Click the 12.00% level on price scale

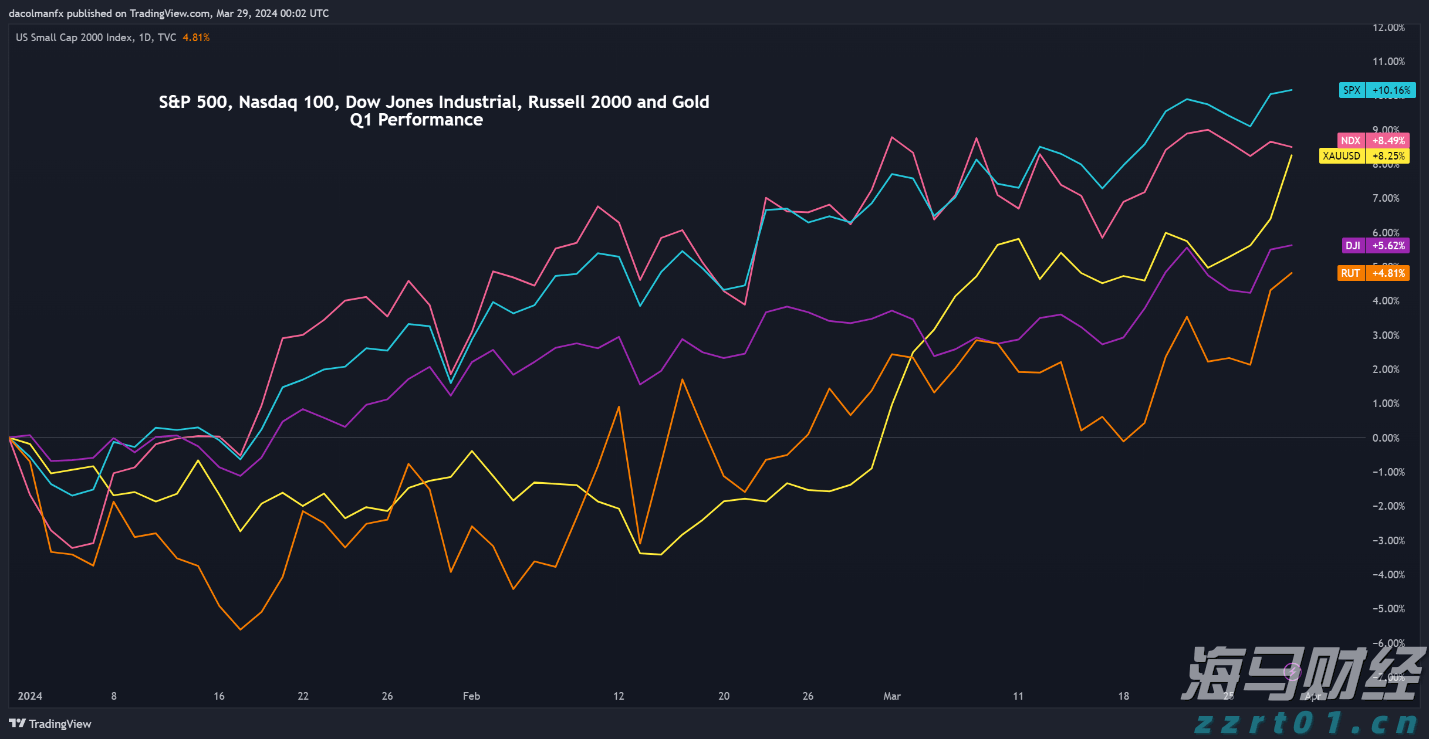[1388, 27]
